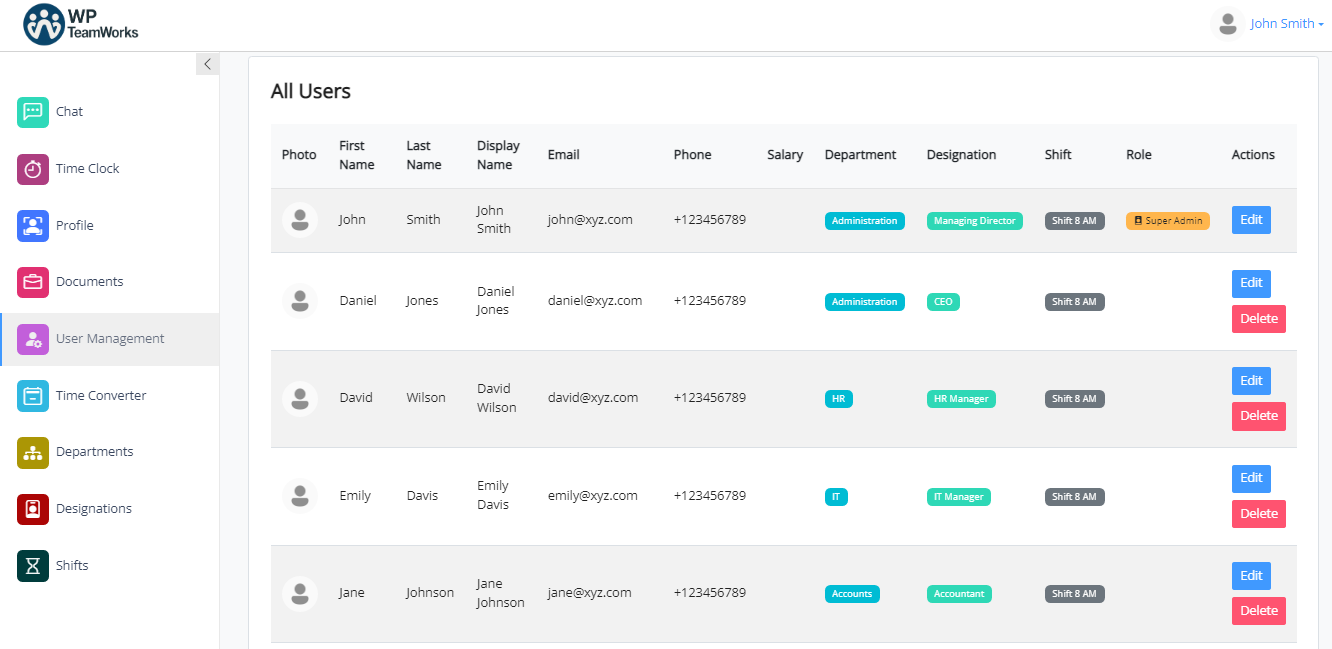This screenshot has height=649, width=1332.
Task: Open the Time Clock feature
Action: click(31, 168)
